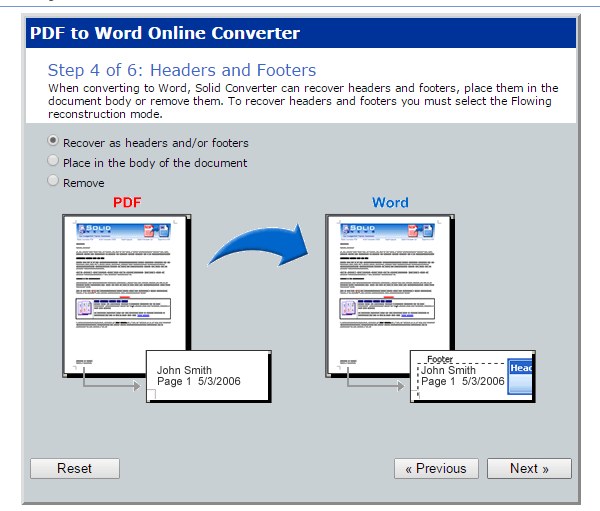Click the PDF to Word Online Converter title
Image resolution: width=600 pixels, height=511 pixels.
click(x=165, y=32)
